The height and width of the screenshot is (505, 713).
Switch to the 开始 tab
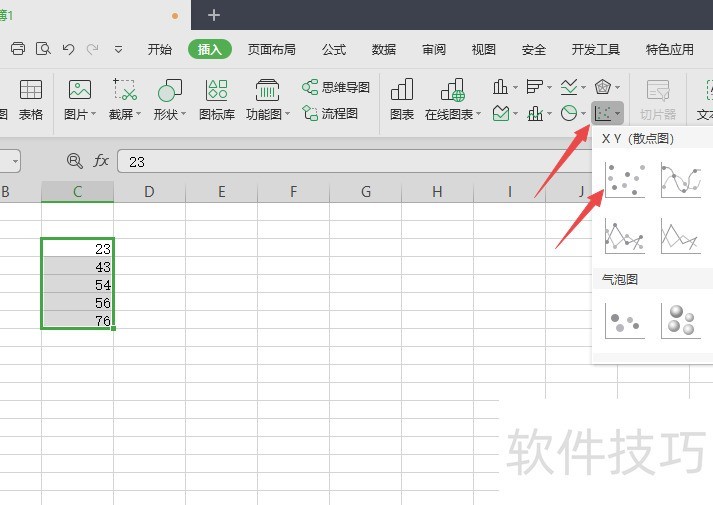160,49
